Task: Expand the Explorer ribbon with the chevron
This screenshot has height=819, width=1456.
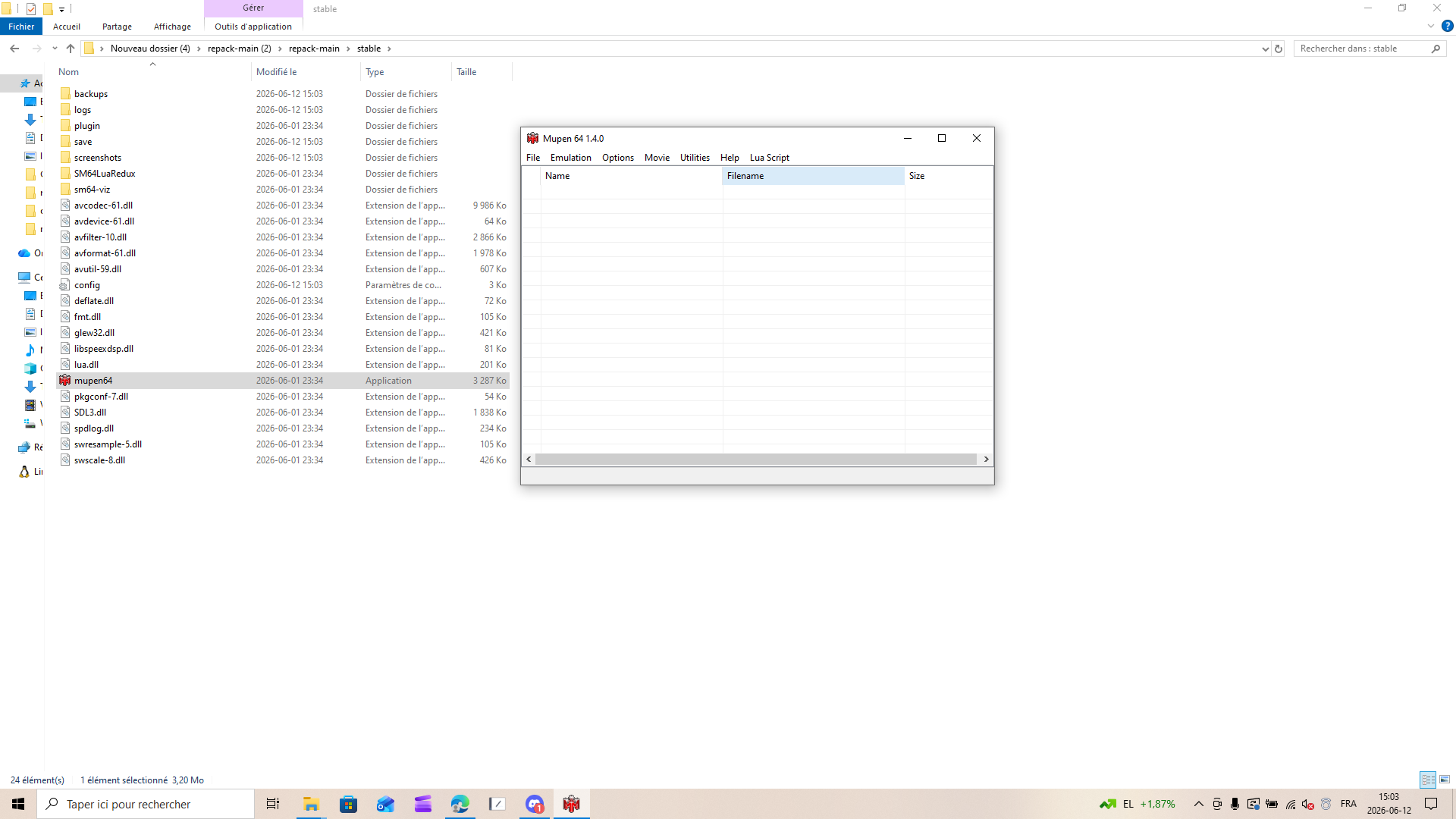Action: [x=1431, y=26]
